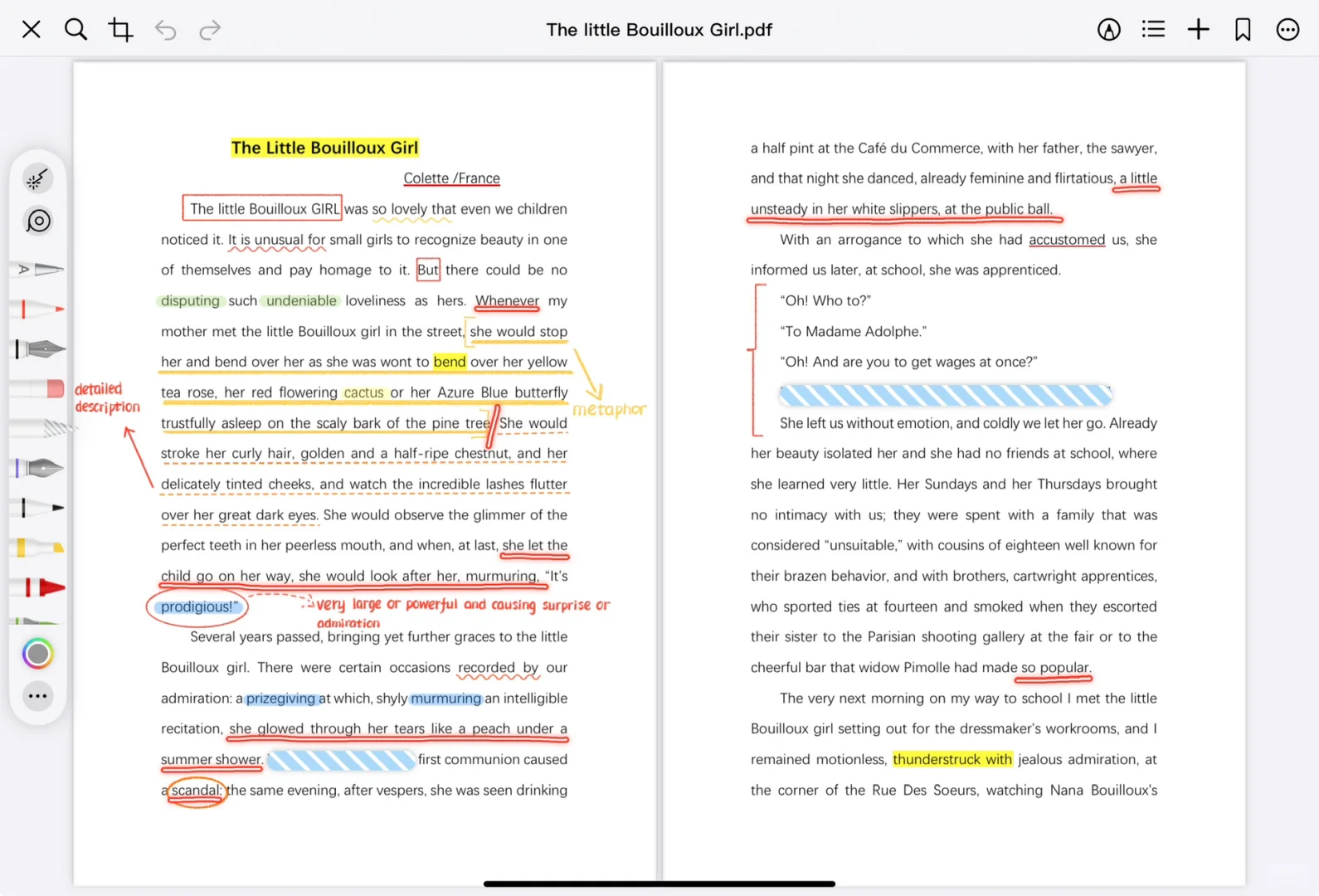The width and height of the screenshot is (1319, 896).
Task: Click the line '“To Madame Adolphe.”'
Action: [853, 332]
